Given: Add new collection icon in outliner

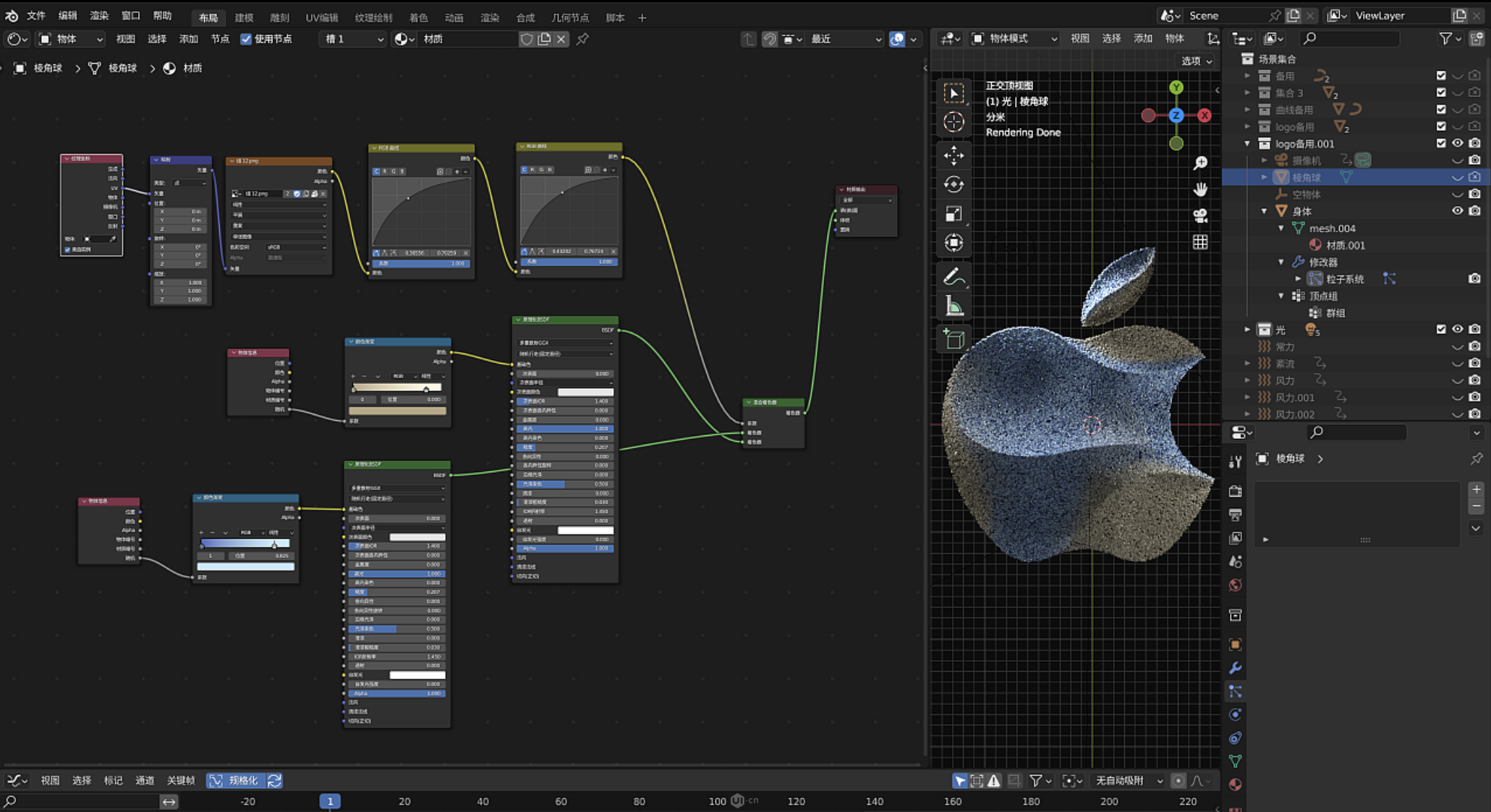Looking at the screenshot, I should [x=1476, y=38].
